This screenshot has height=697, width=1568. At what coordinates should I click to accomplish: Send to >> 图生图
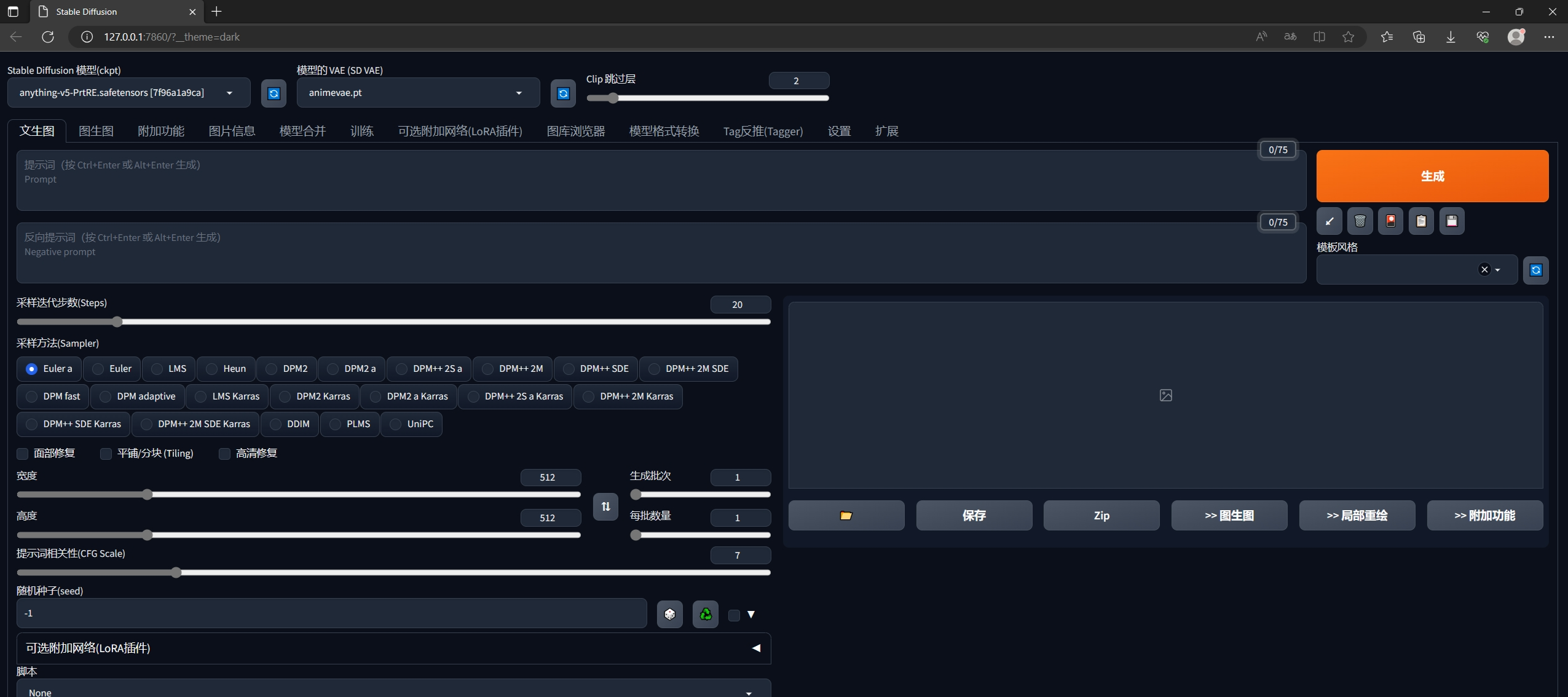tap(1229, 516)
